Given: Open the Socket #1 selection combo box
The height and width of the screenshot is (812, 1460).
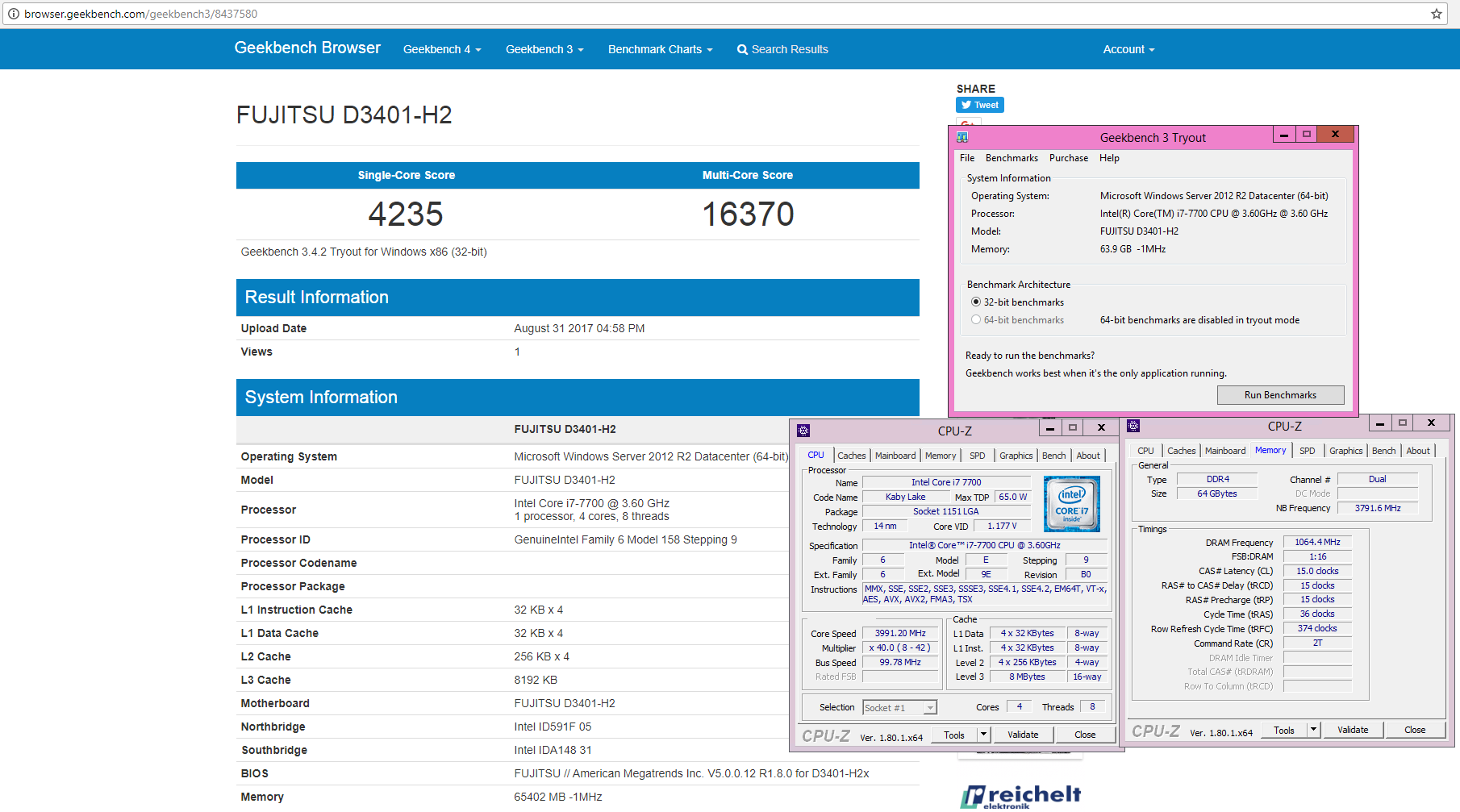Looking at the screenshot, I should tap(899, 707).
